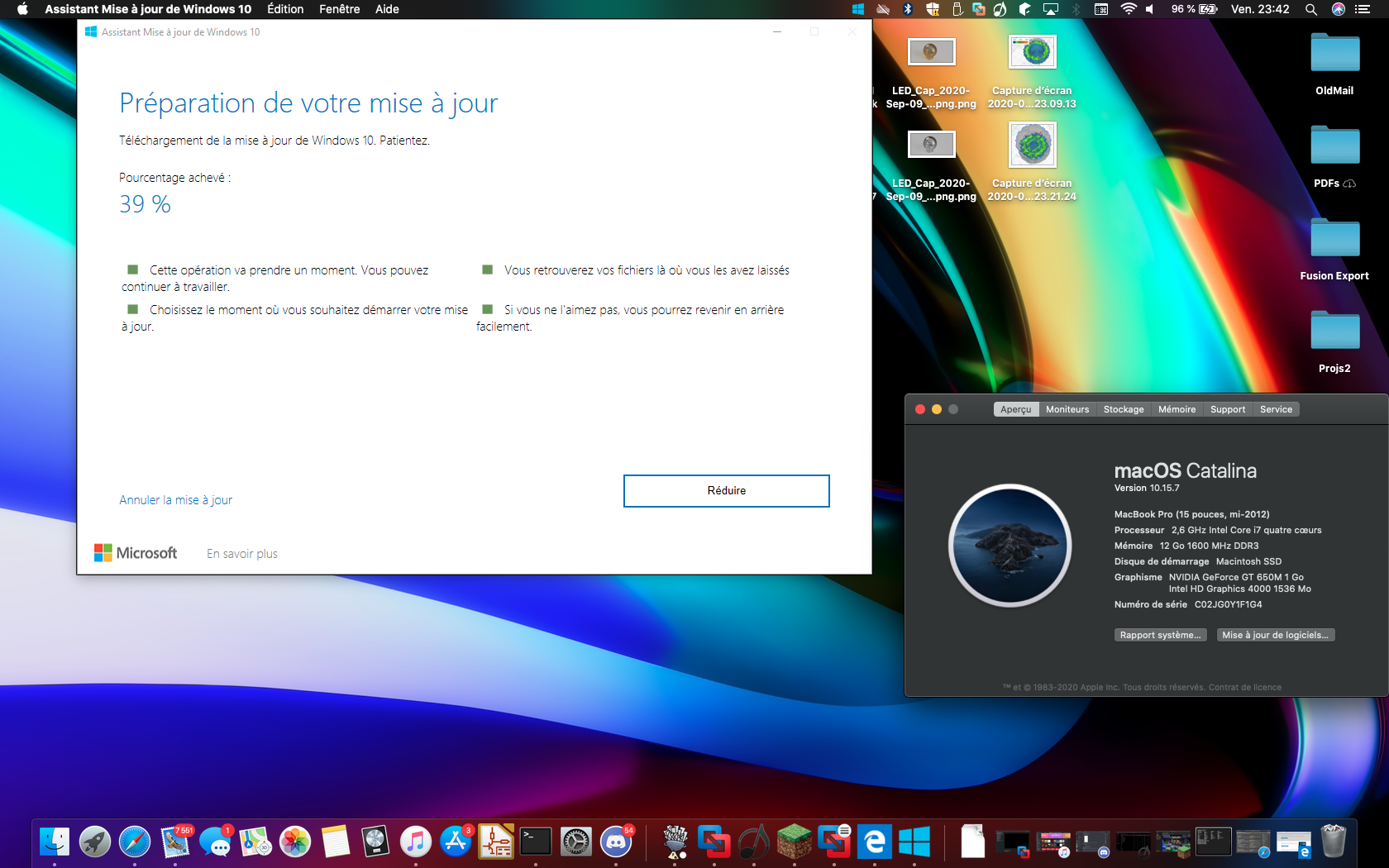Open Terminal in the dock
The height and width of the screenshot is (868, 1389).
click(536, 842)
